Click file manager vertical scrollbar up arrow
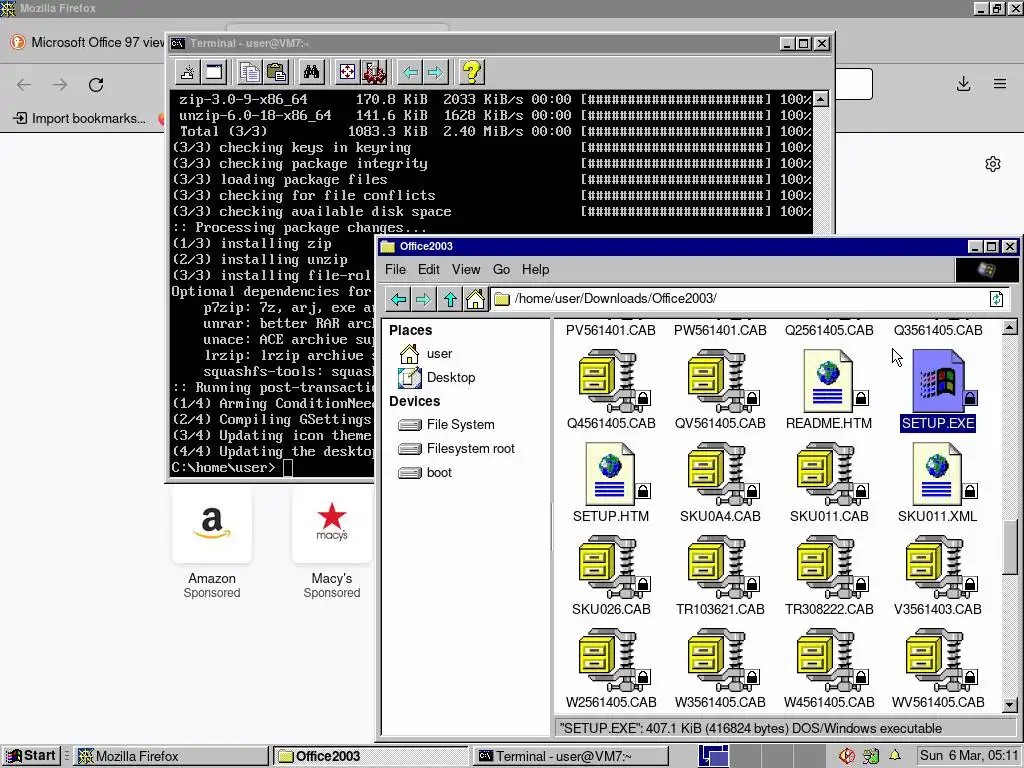The image size is (1024, 768). coord(1010,327)
